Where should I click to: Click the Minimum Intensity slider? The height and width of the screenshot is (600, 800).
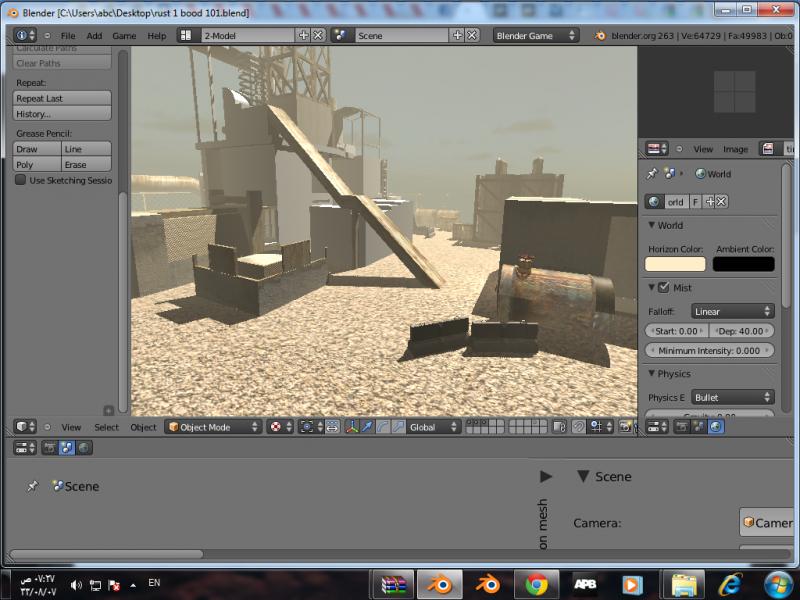coord(710,351)
